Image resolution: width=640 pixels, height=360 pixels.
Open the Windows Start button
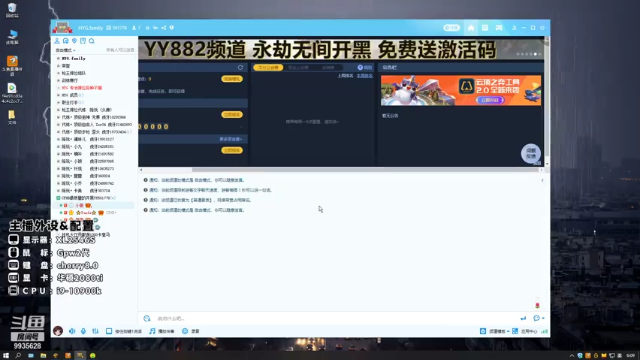pyautogui.click(x=6, y=356)
